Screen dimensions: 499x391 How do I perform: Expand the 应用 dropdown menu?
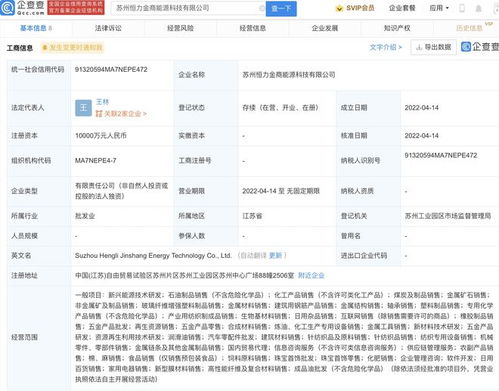pos(439,8)
